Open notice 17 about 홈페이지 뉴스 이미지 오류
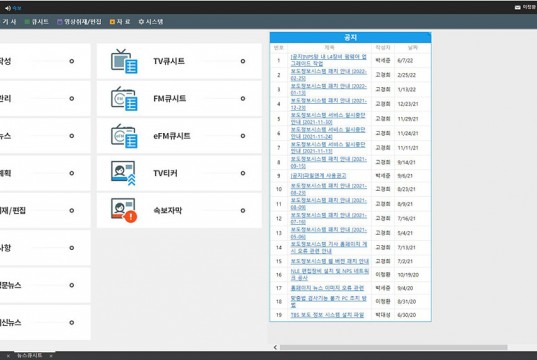Image resolution: width=537 pixels, height=360 pixels. (327, 288)
